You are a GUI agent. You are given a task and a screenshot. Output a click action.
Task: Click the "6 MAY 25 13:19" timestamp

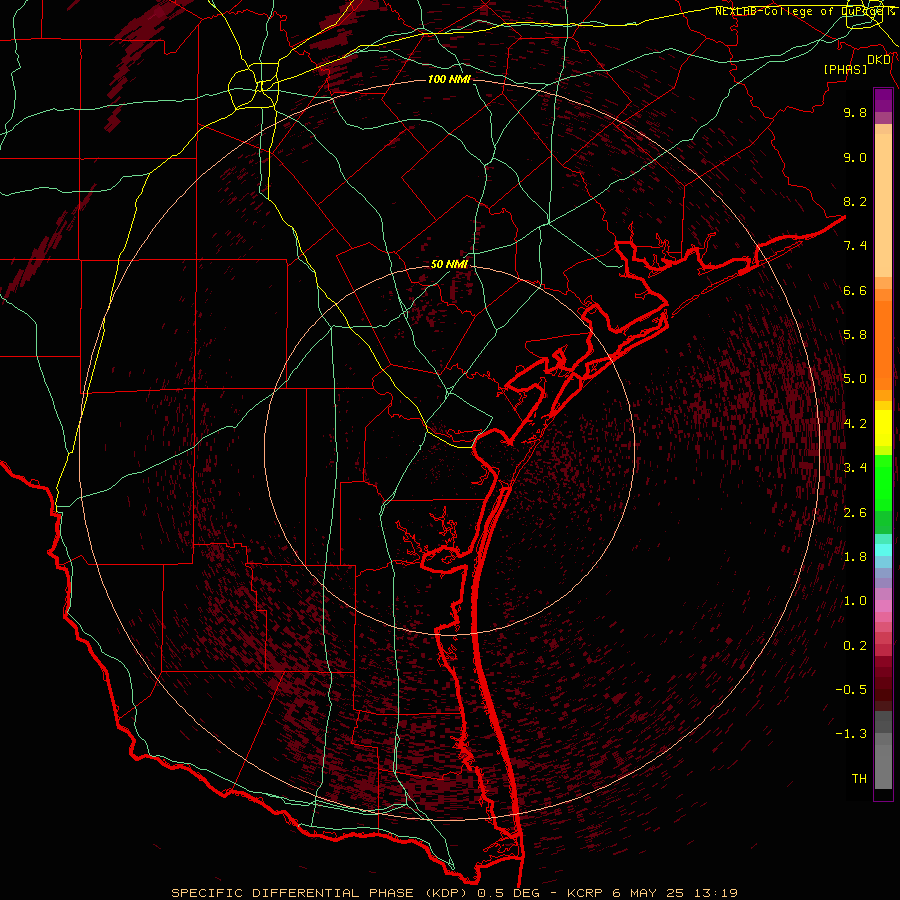pyautogui.click(x=675, y=893)
